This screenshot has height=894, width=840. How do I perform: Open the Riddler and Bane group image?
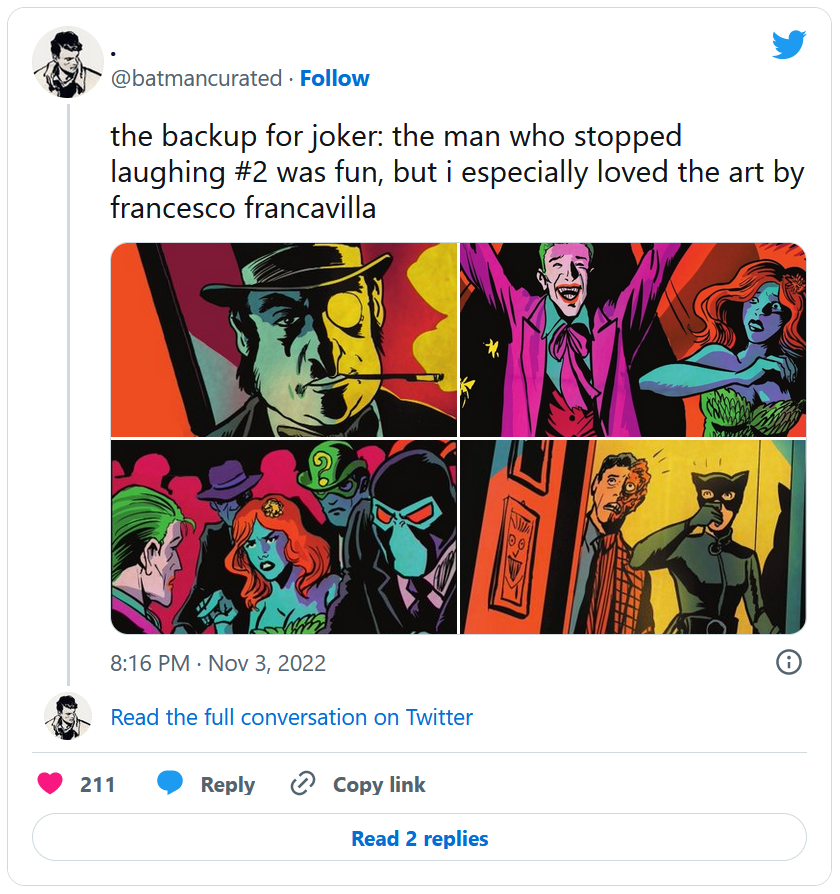[283, 537]
